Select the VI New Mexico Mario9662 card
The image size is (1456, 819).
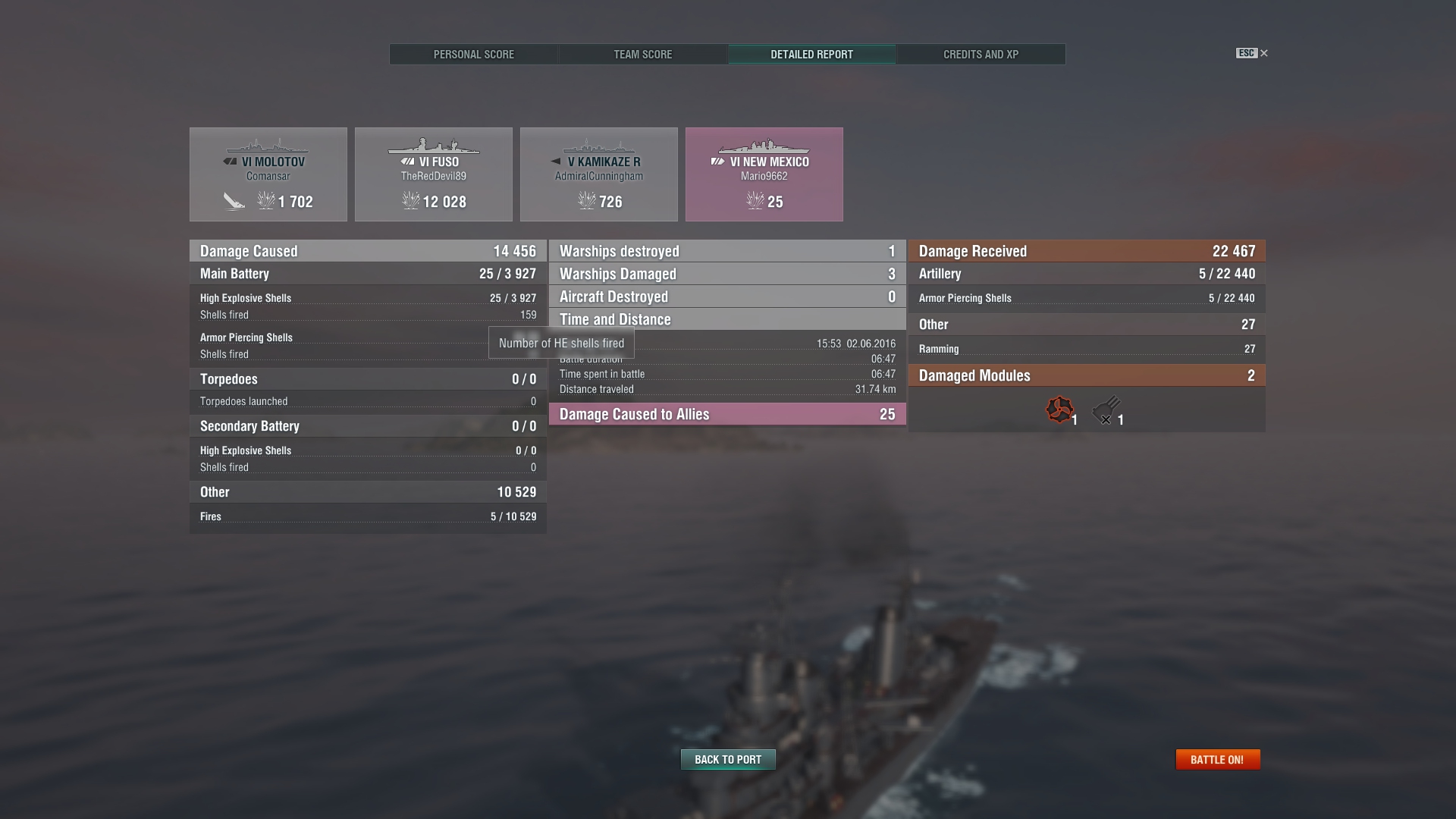tap(764, 174)
